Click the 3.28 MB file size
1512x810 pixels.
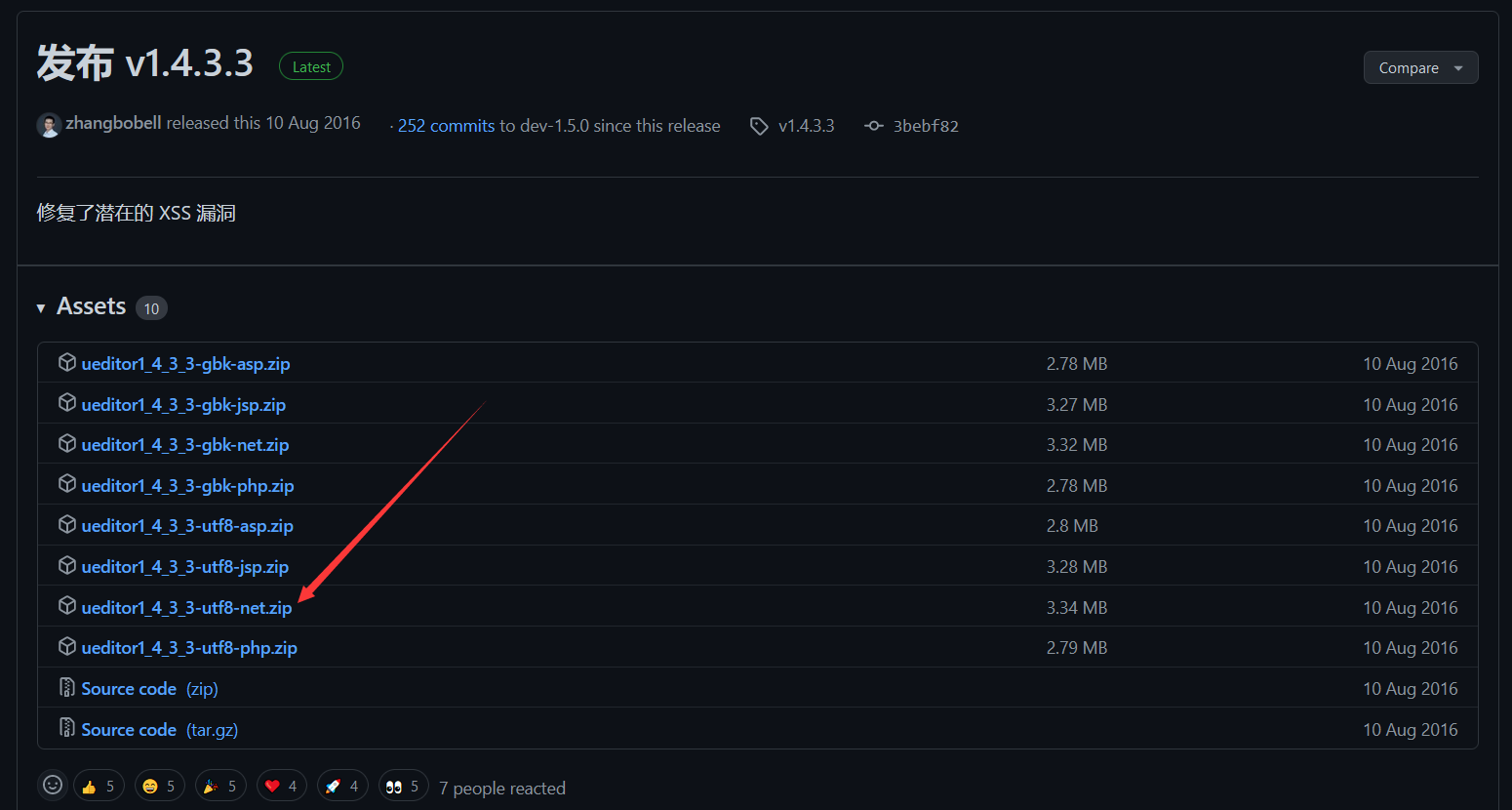[x=1077, y=567]
